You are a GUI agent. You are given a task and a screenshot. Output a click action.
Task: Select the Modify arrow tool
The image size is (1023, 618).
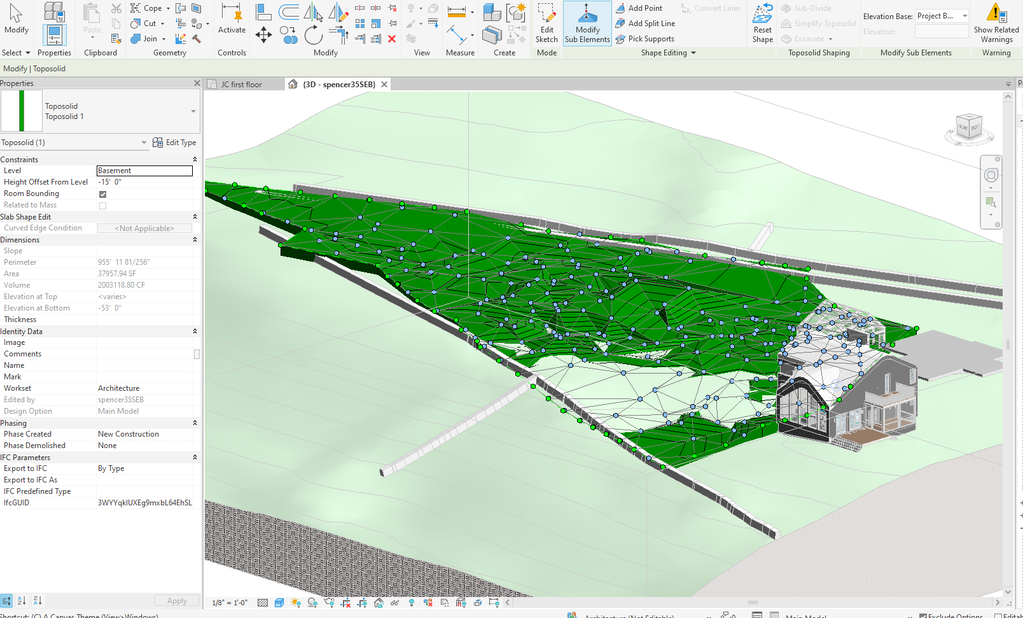(16, 20)
